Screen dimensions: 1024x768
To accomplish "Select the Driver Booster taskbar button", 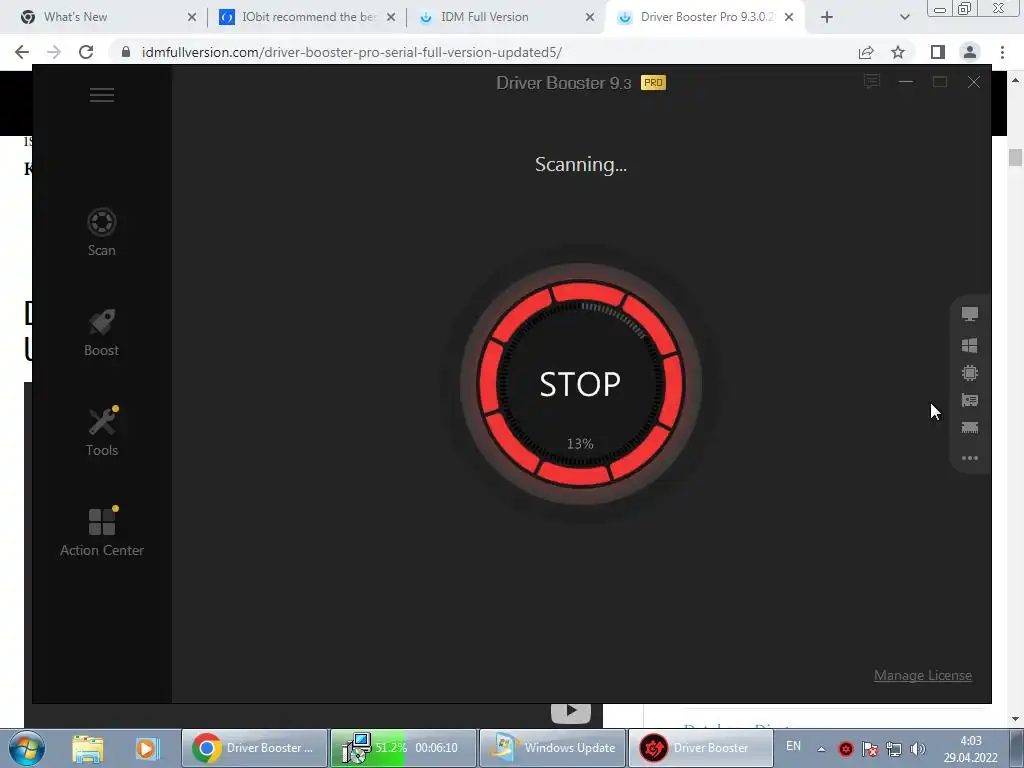I will pyautogui.click(x=700, y=748).
